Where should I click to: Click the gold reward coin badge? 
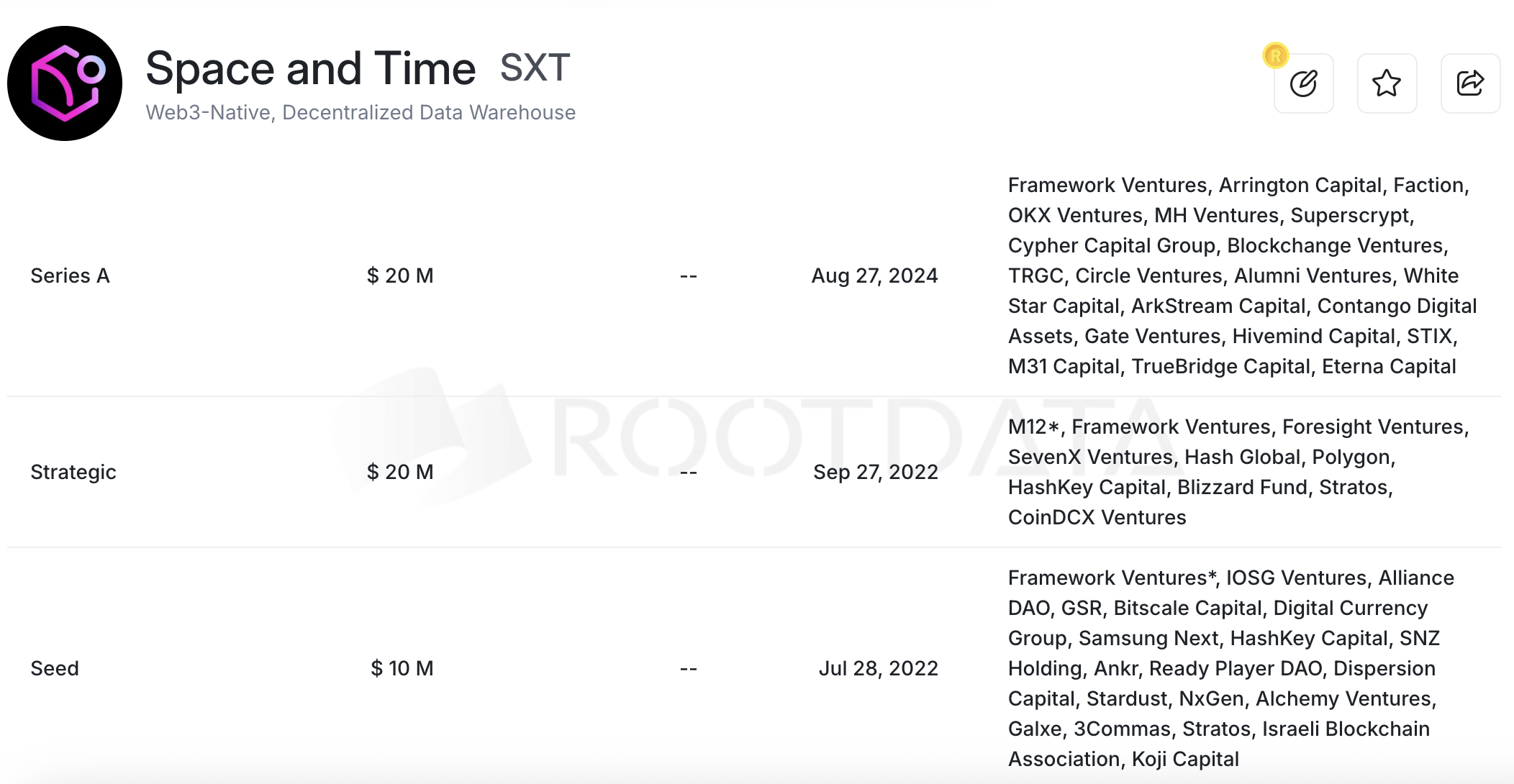pos(1276,55)
